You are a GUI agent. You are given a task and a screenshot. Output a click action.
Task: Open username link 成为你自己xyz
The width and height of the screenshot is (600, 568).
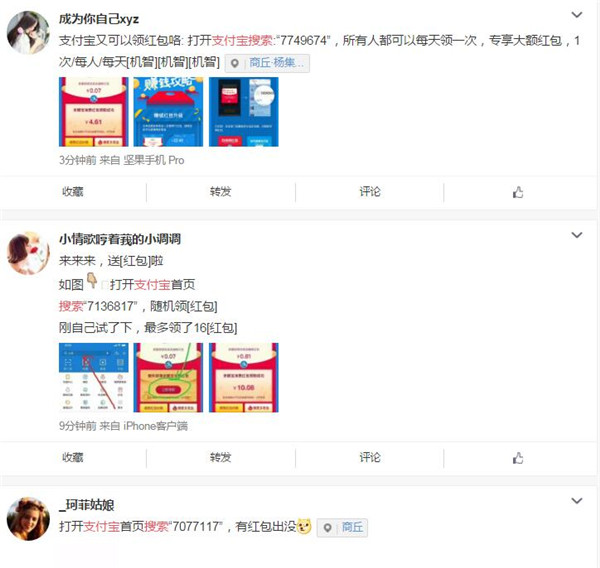99,19
